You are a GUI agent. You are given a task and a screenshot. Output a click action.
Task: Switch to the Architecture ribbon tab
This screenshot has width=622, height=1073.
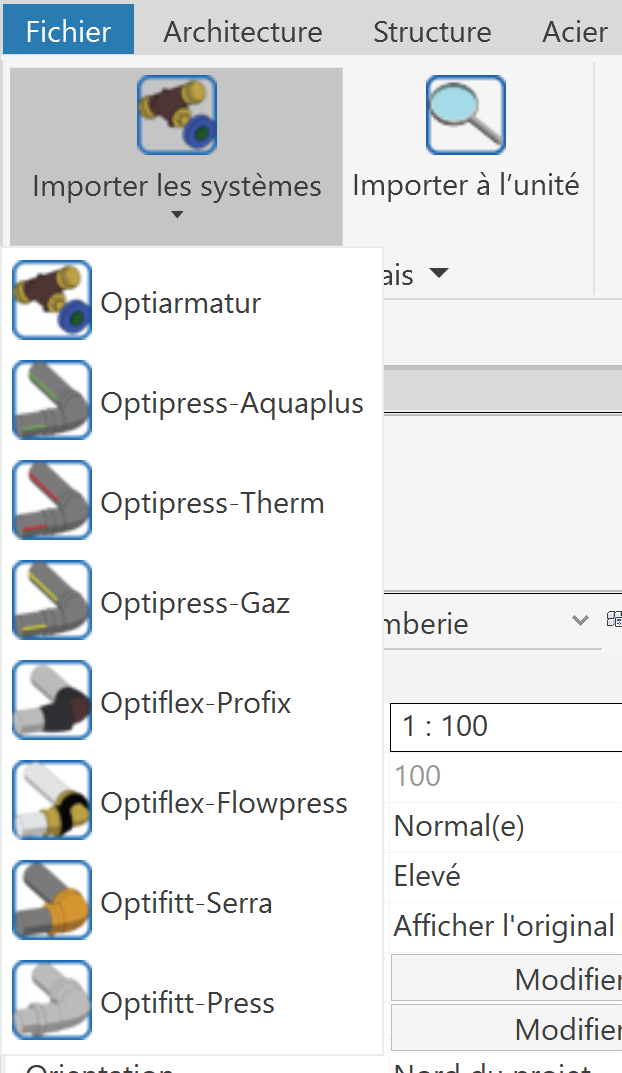(243, 31)
